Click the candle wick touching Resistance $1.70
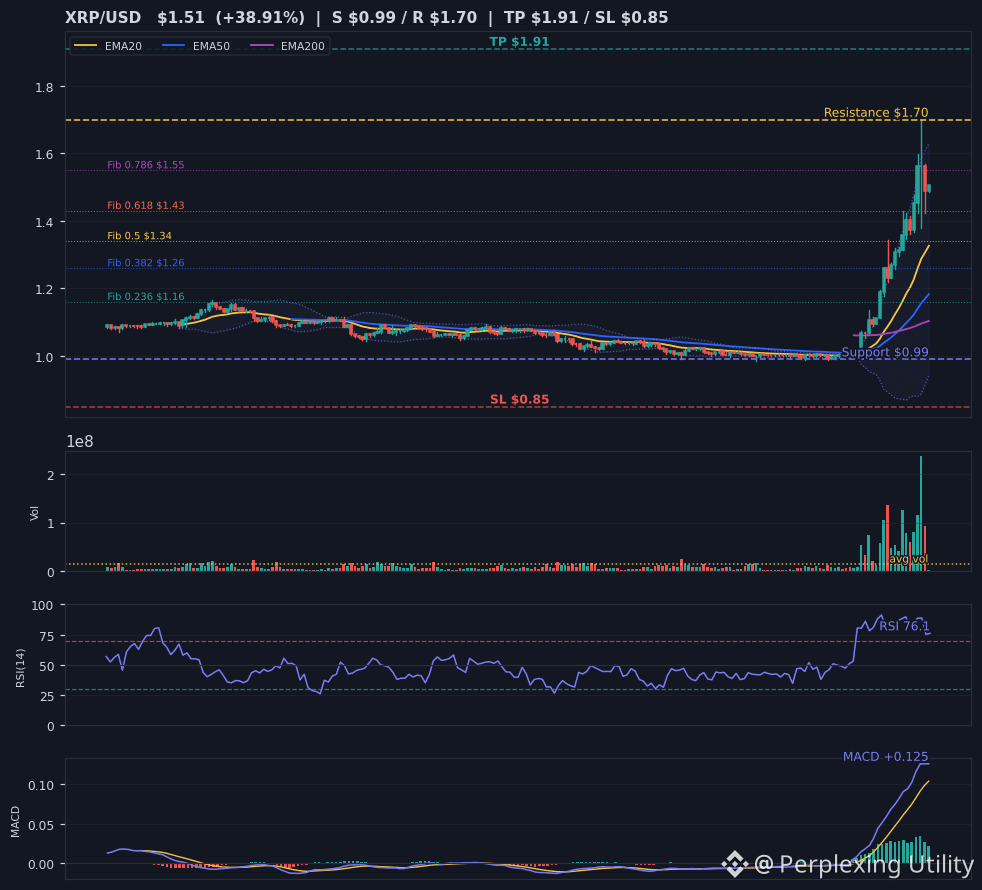The height and width of the screenshot is (890, 982). 921,141
